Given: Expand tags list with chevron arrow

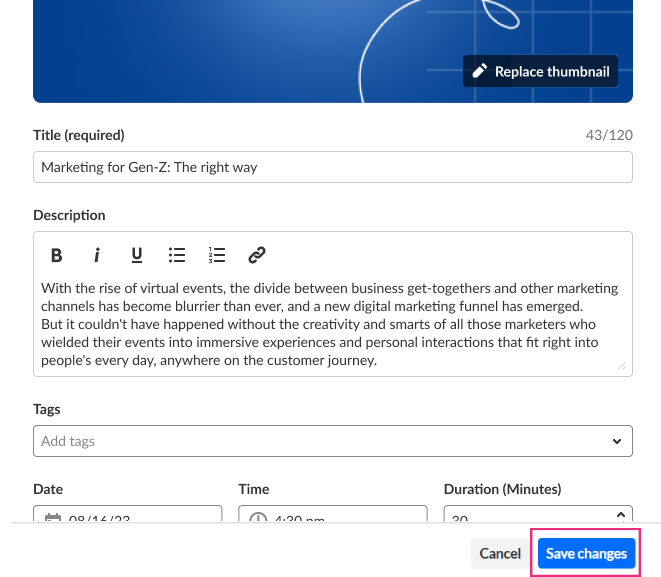Looking at the screenshot, I should [617, 441].
